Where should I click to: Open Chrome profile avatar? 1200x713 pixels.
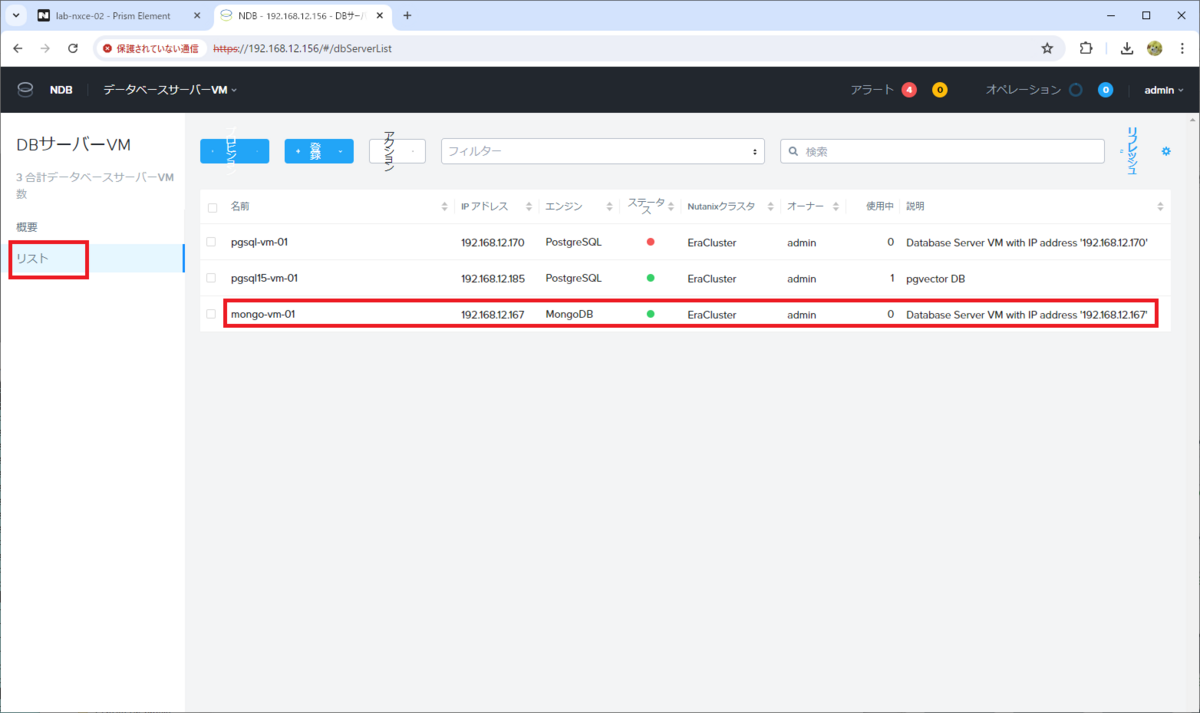click(x=1154, y=48)
